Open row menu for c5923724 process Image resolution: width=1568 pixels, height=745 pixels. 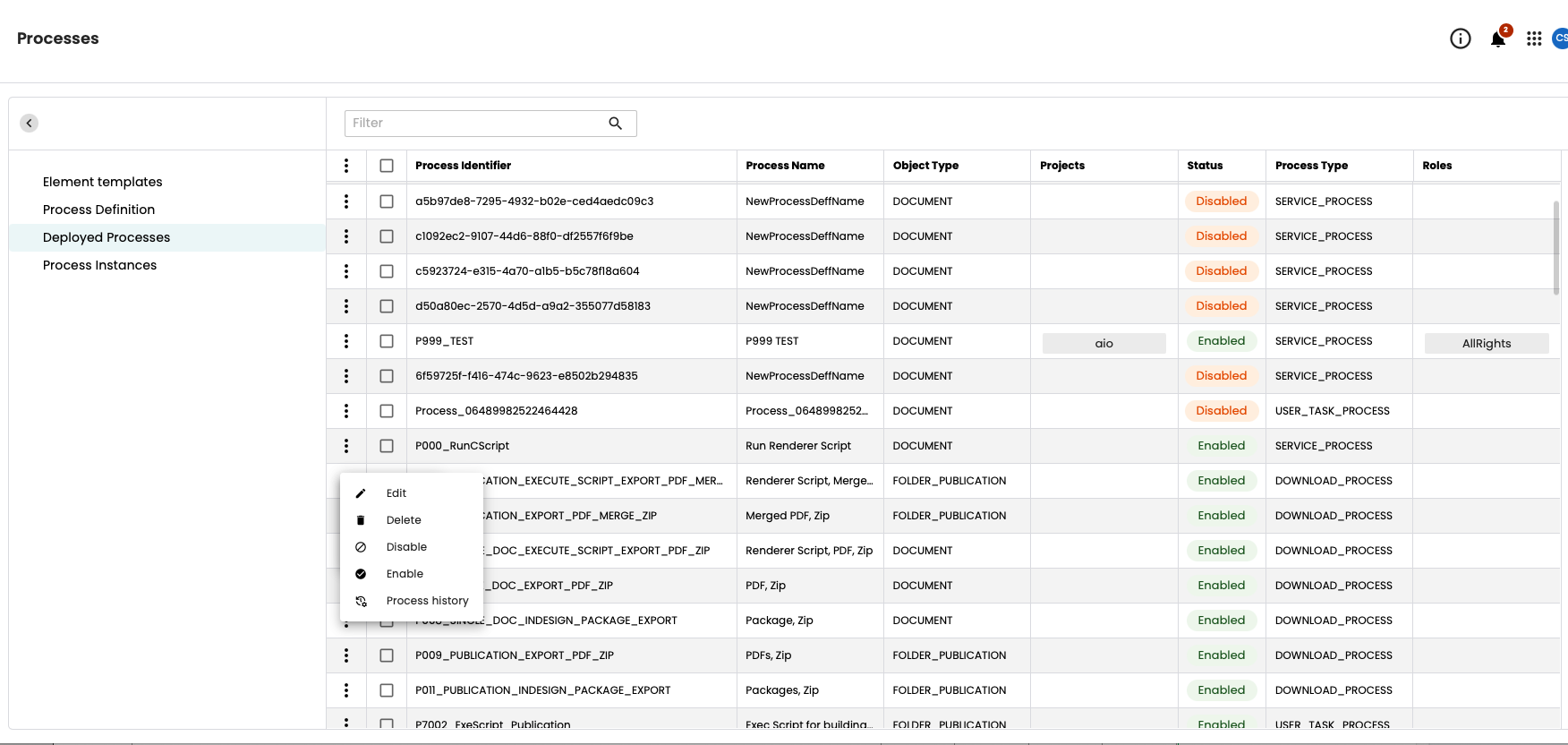point(346,271)
